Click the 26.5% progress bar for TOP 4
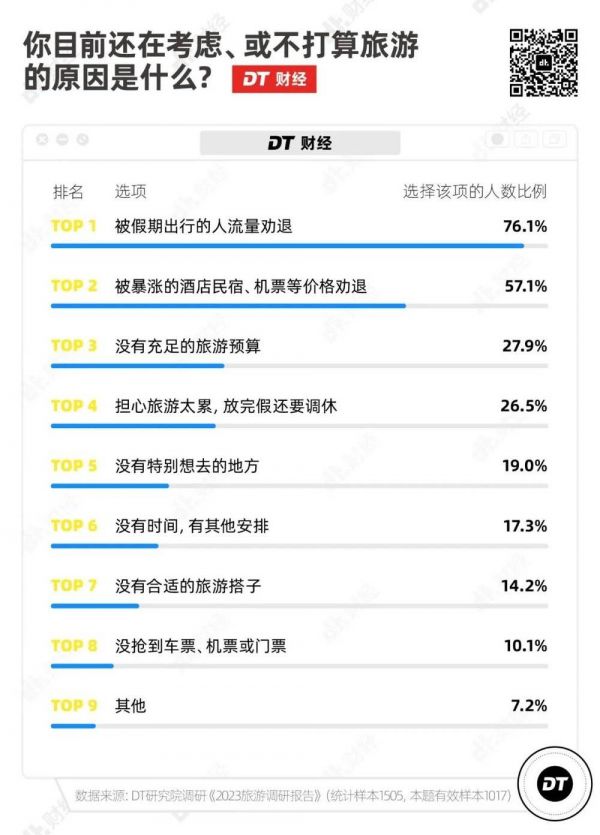The height and width of the screenshot is (835, 600). 133,426
